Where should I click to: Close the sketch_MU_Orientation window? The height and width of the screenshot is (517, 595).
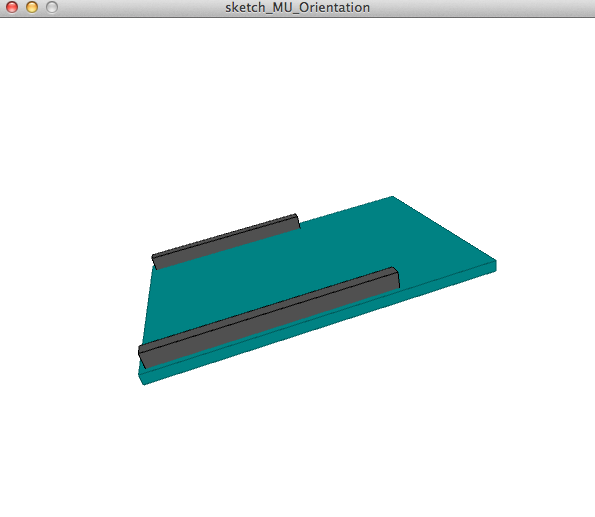12,7
